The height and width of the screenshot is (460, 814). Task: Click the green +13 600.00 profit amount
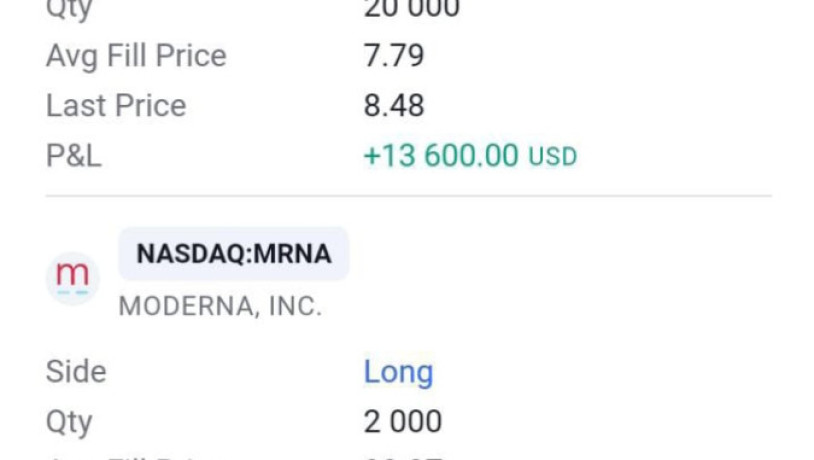[x=441, y=156]
